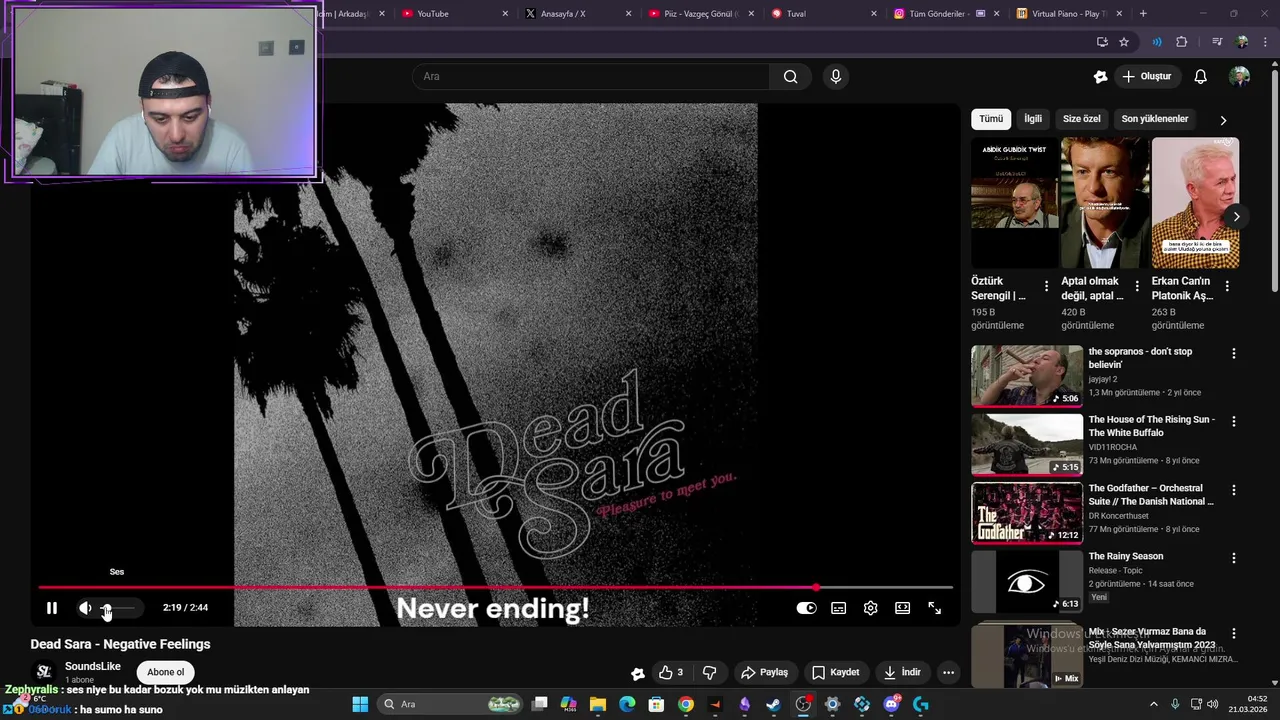Screen dimensions: 1280x720
Task: Advance the Shorts shelf with next arrow
Action: click(1236, 216)
